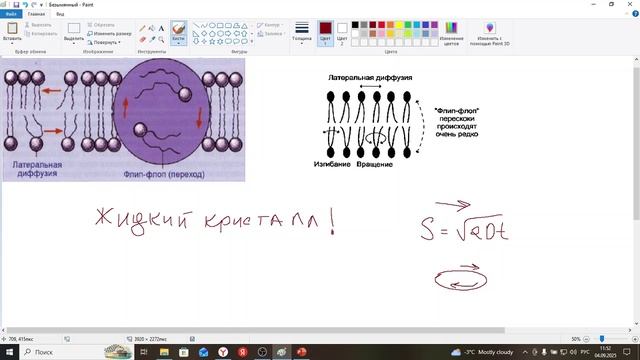Collapse the ribbon with small arrow
Image resolution: width=640 pixels, height=360 pixels.
(x=627, y=14)
